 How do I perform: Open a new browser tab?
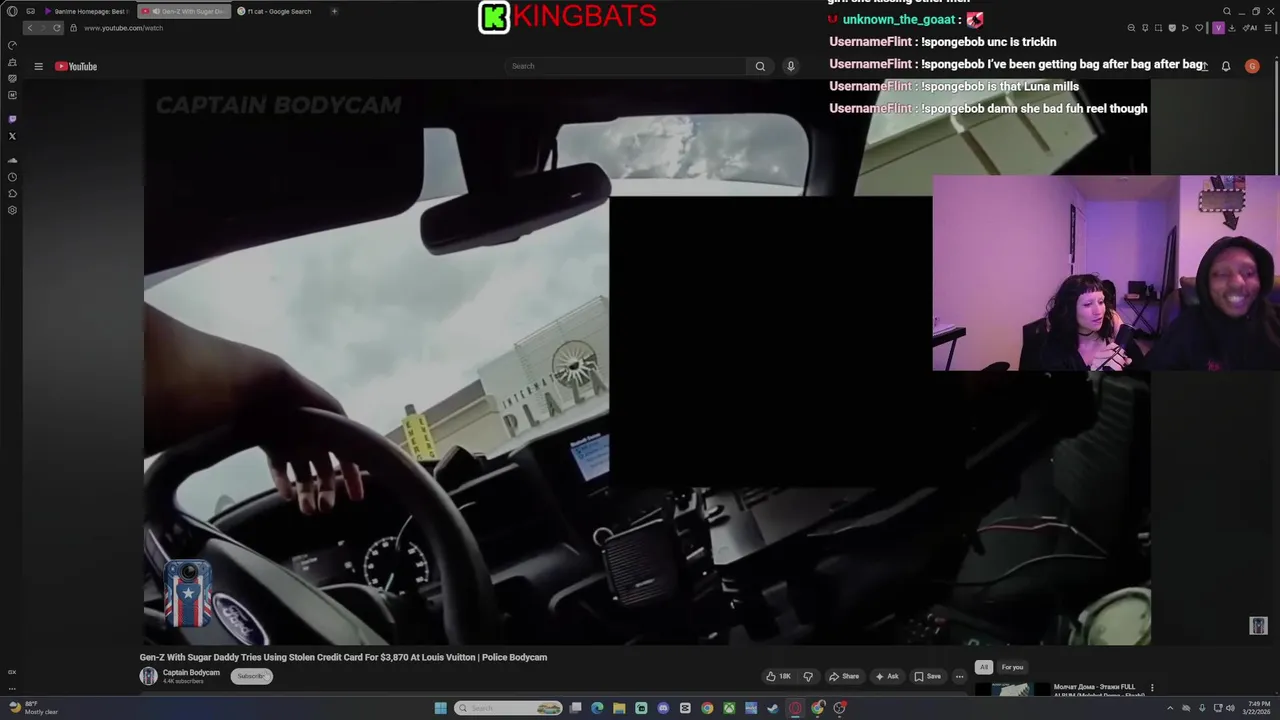click(x=334, y=11)
